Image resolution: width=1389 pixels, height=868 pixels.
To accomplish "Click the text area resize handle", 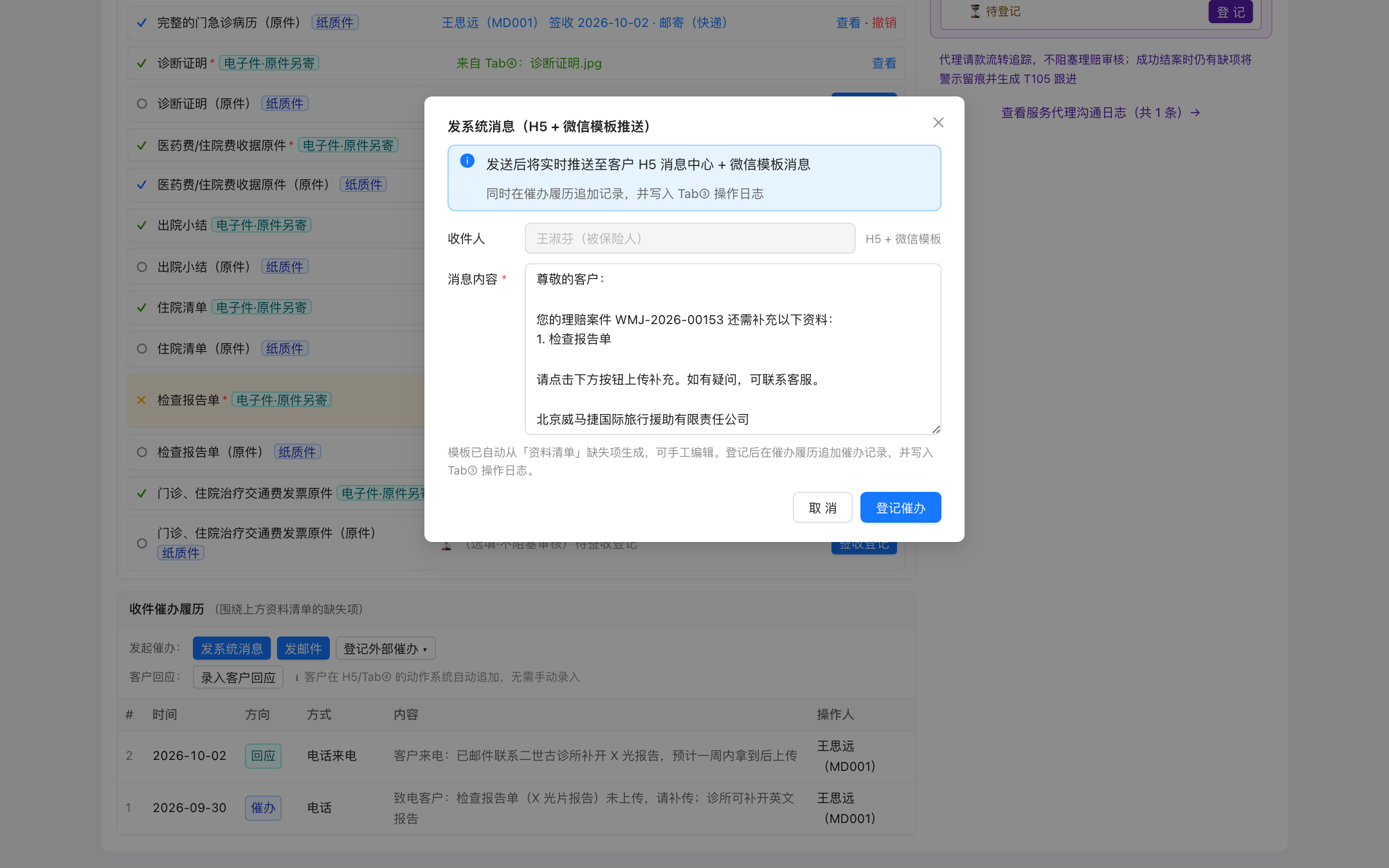I will point(936,429).
